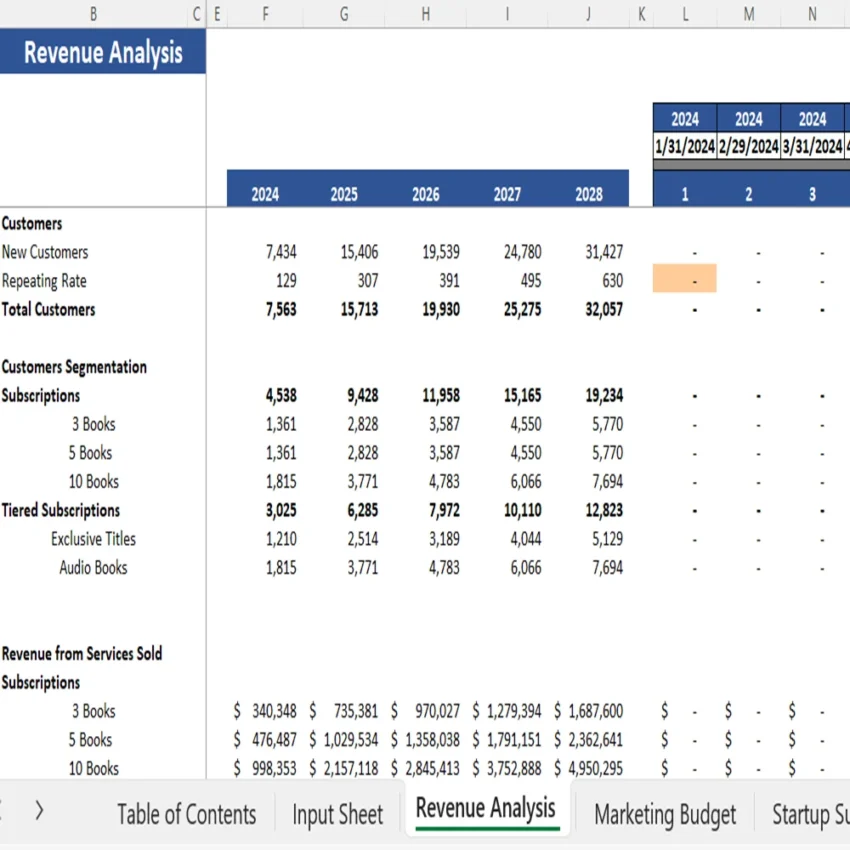Click the Total Customers row label
The width and height of the screenshot is (850, 850).
tap(49, 309)
